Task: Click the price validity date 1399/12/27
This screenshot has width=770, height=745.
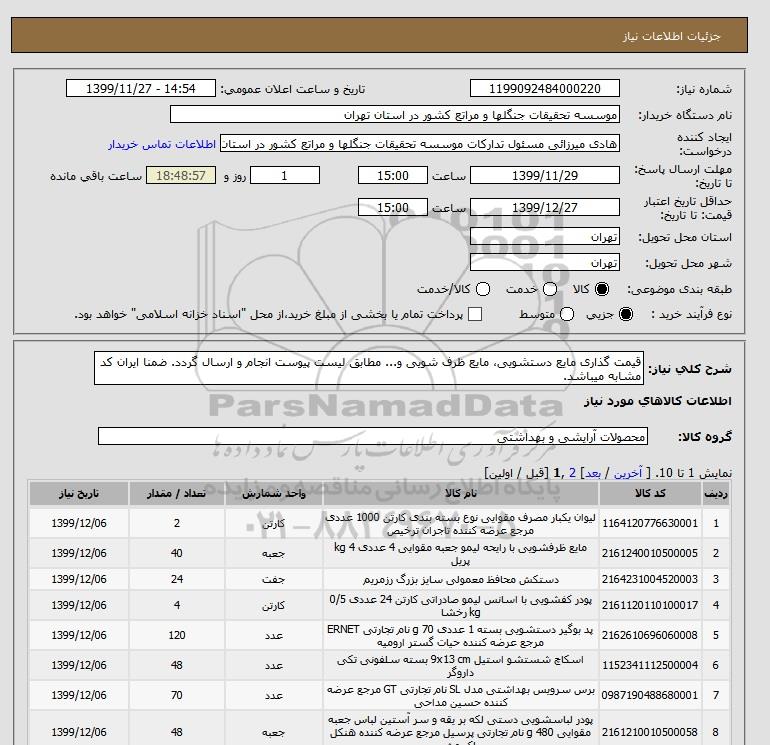Action: point(545,207)
